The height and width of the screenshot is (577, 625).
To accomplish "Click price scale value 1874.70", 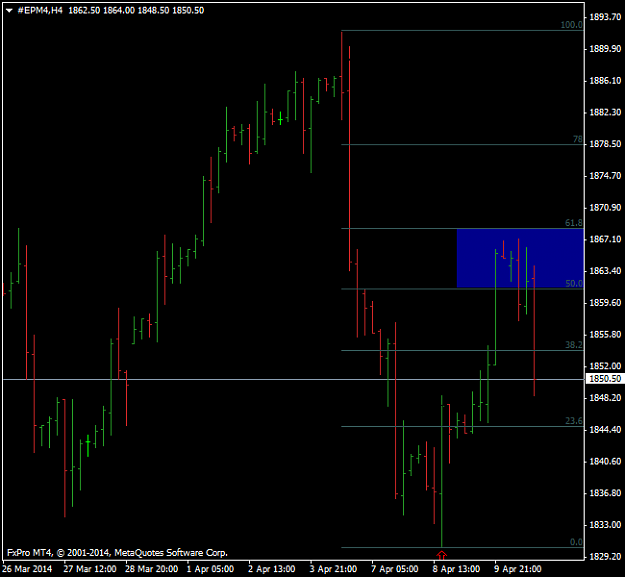I will (605, 175).
